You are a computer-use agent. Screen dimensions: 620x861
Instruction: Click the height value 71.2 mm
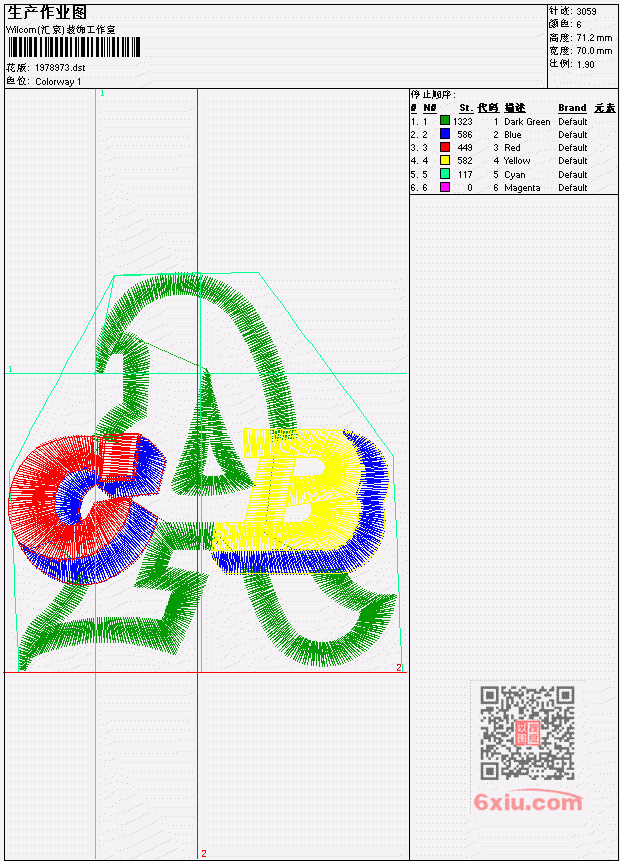click(594, 37)
